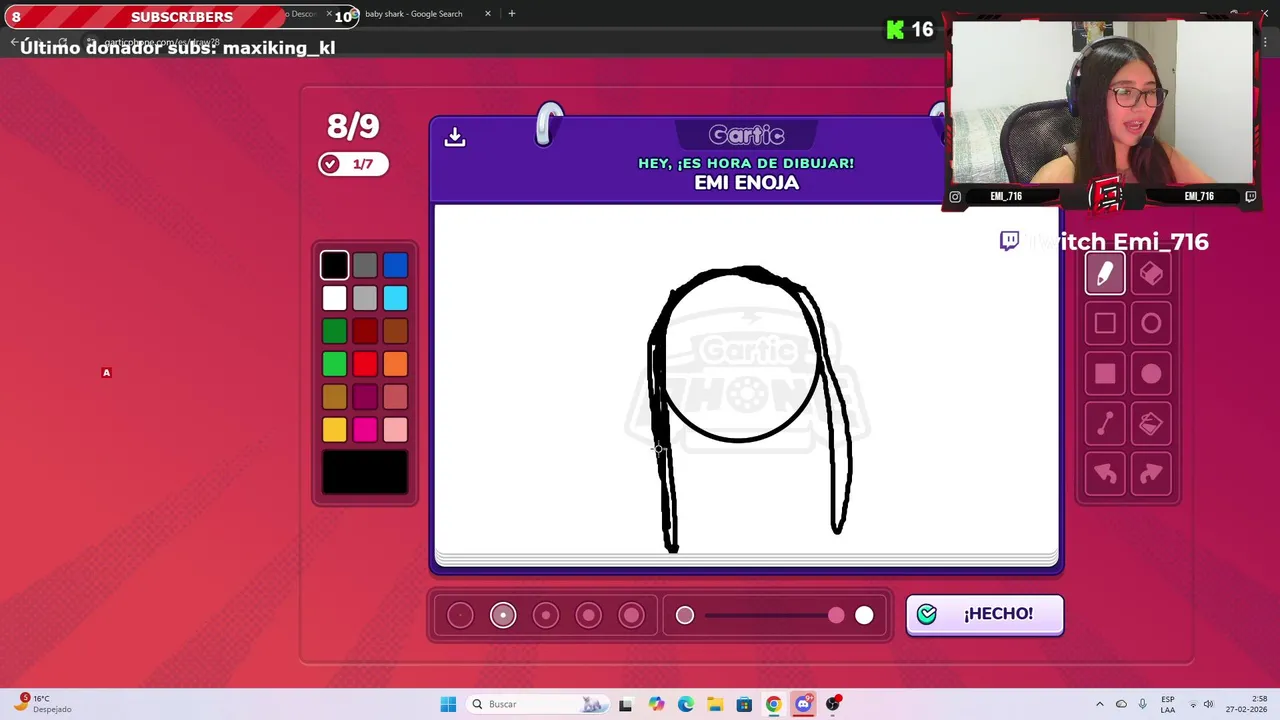Select the middle brush size
This screenshot has height=720, width=1280.
[x=546, y=615]
